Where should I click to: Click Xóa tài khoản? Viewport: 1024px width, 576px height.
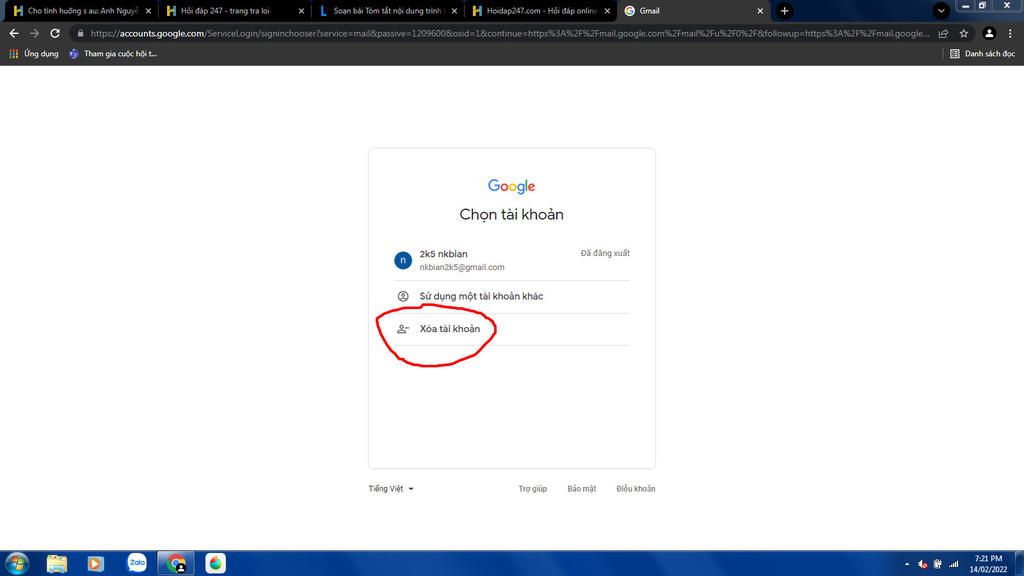pos(512,329)
